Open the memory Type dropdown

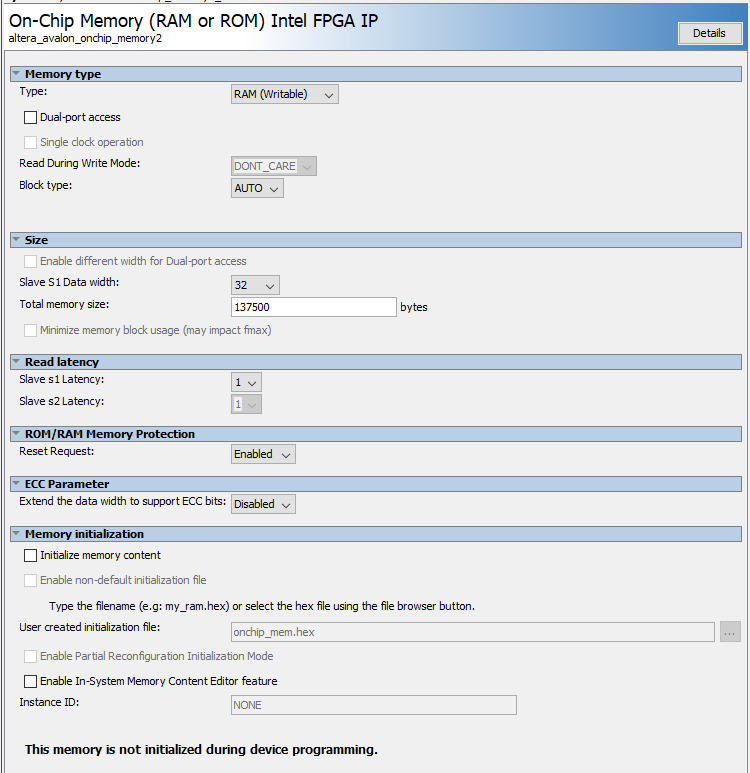coord(285,94)
